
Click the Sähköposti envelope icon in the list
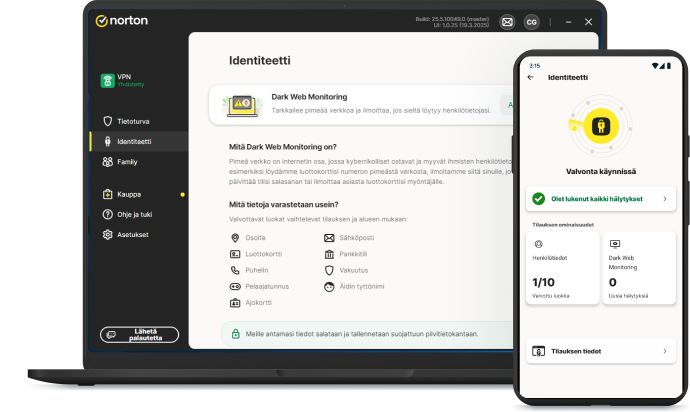(x=329, y=238)
